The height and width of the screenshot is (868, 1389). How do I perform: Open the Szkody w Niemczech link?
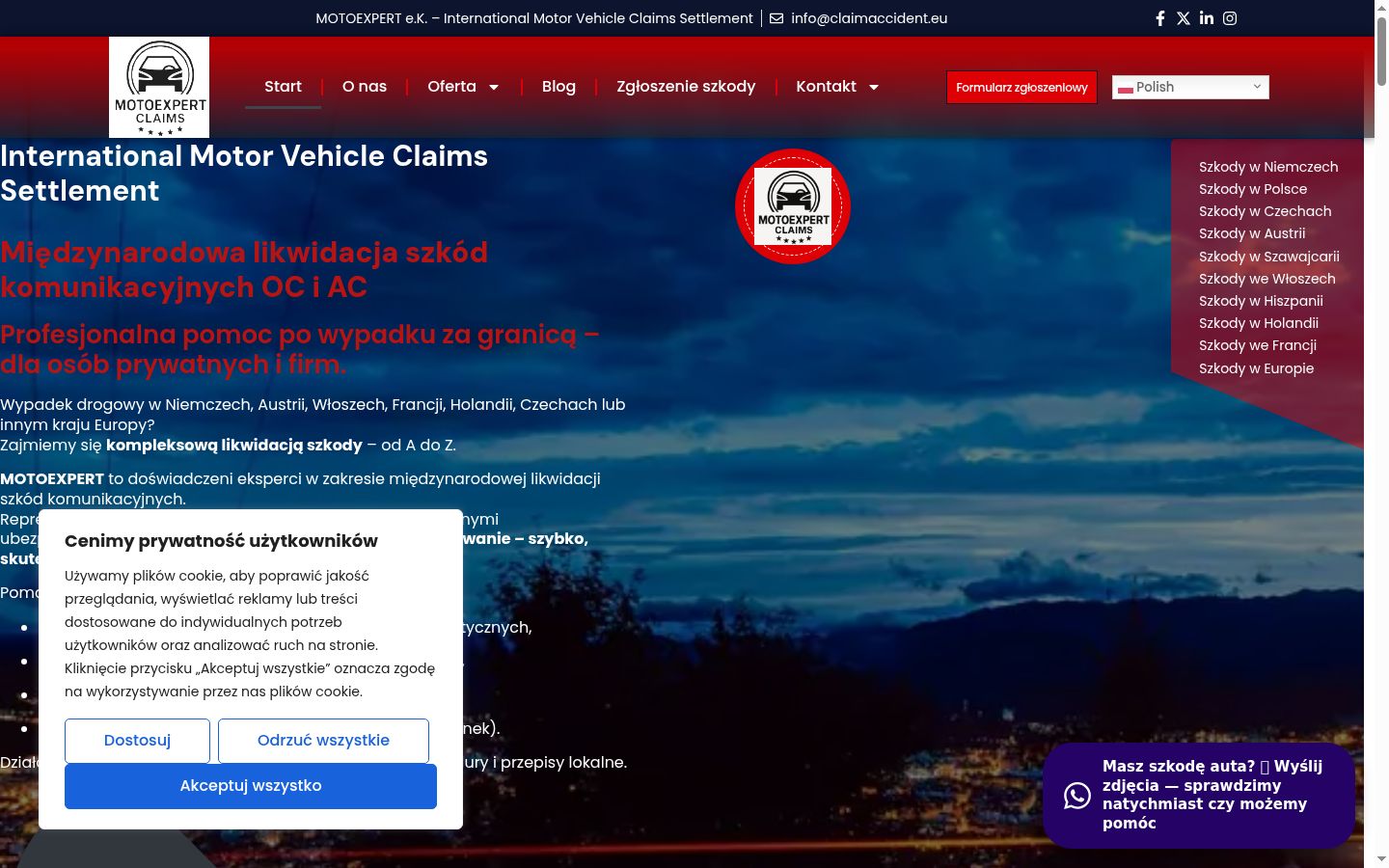point(1268,167)
